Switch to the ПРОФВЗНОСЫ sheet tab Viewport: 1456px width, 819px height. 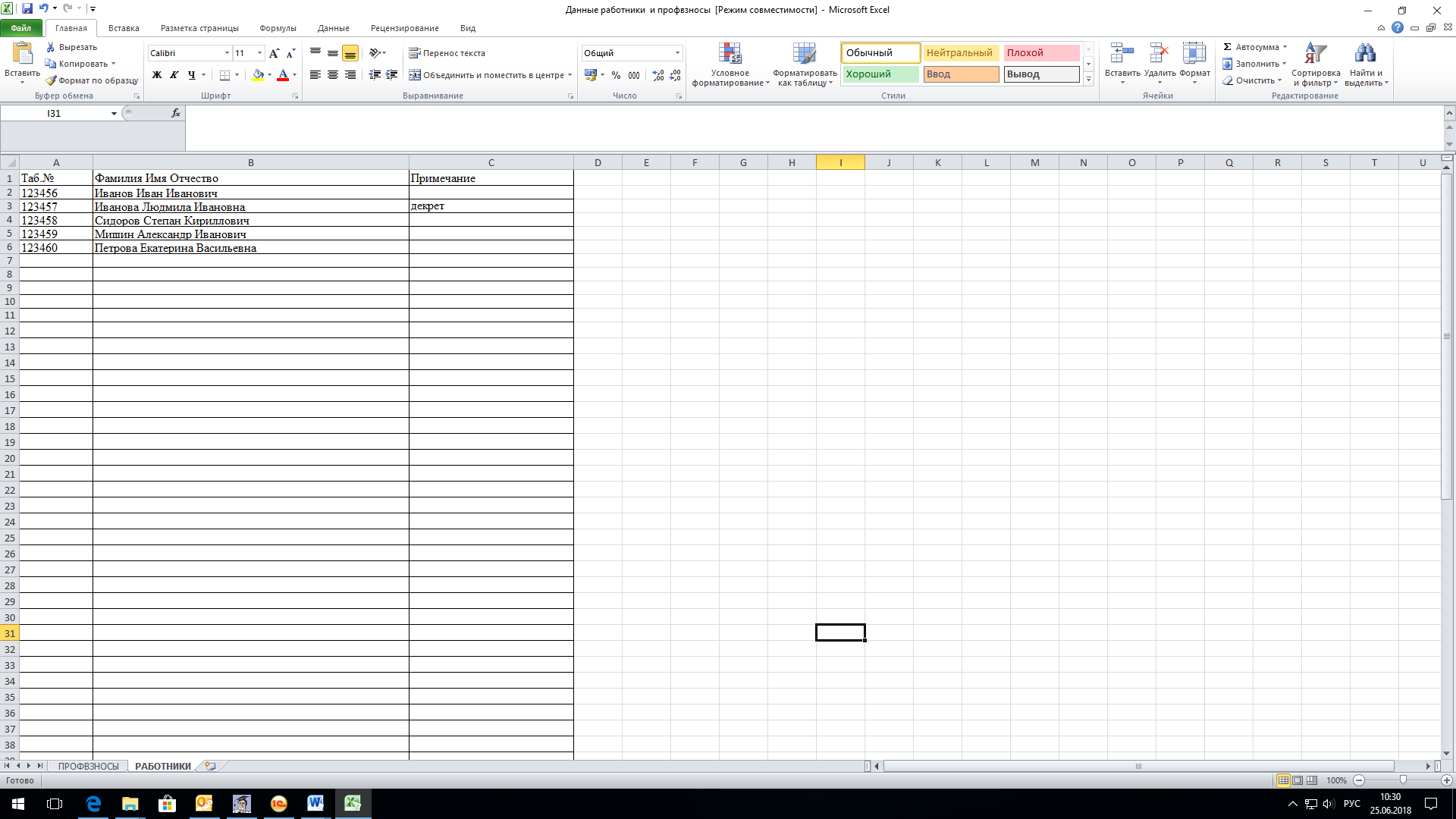tap(89, 767)
